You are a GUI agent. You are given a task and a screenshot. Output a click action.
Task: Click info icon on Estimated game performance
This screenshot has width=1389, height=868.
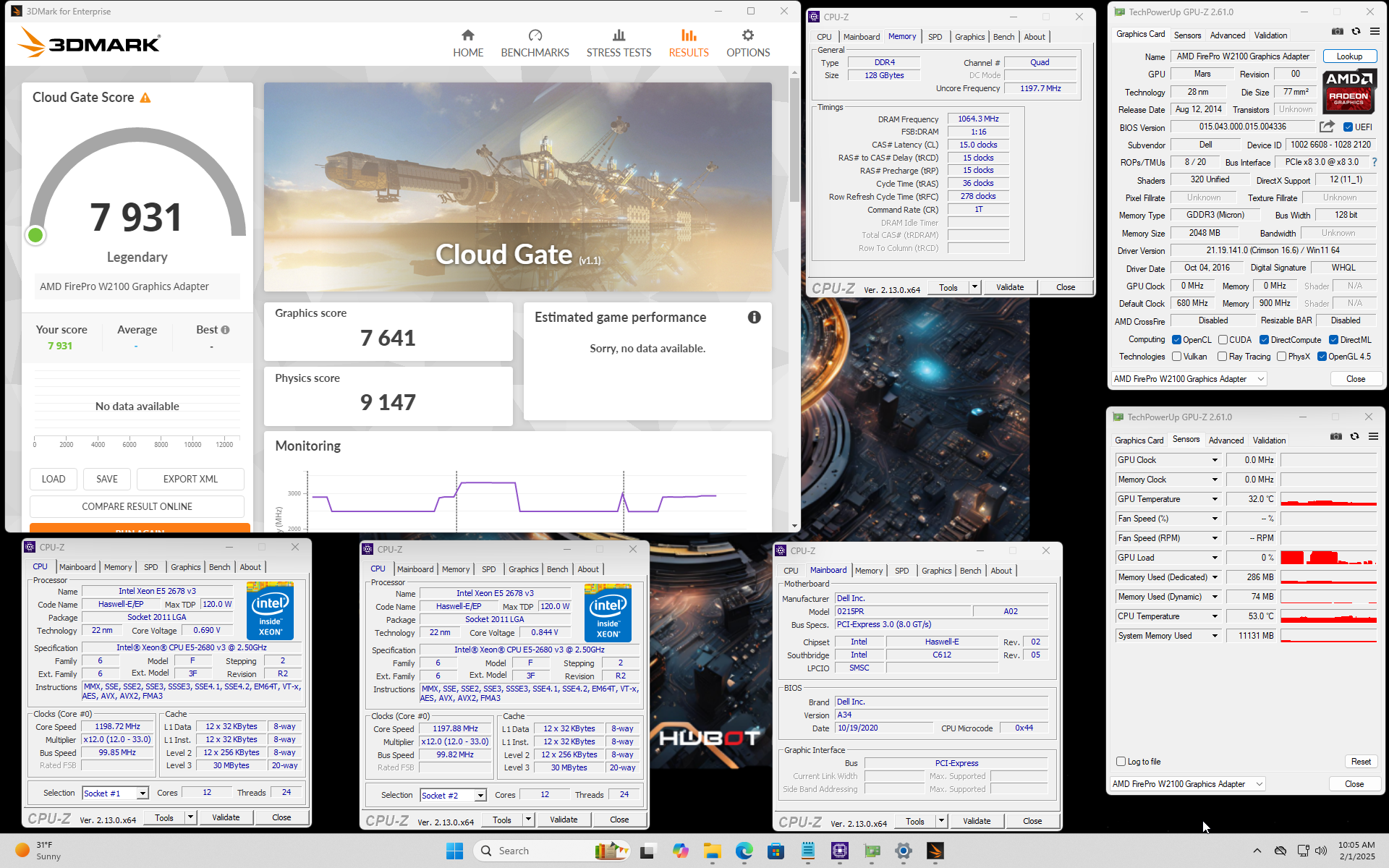(x=754, y=317)
